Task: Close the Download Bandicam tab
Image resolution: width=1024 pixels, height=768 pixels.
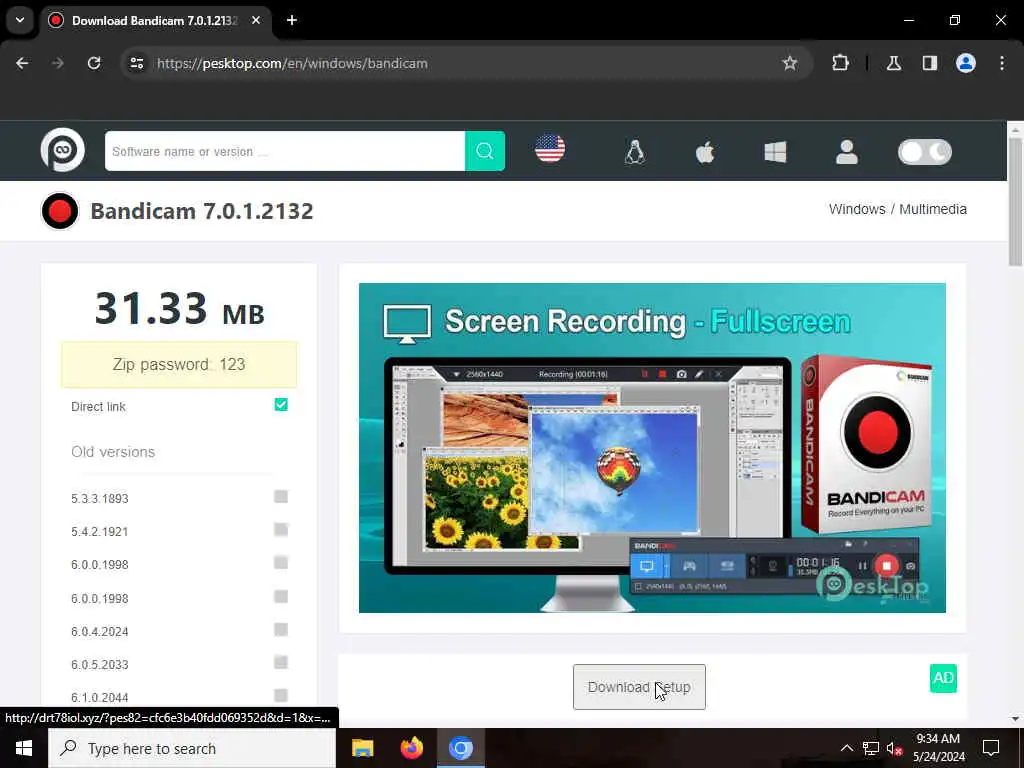Action: (x=256, y=20)
